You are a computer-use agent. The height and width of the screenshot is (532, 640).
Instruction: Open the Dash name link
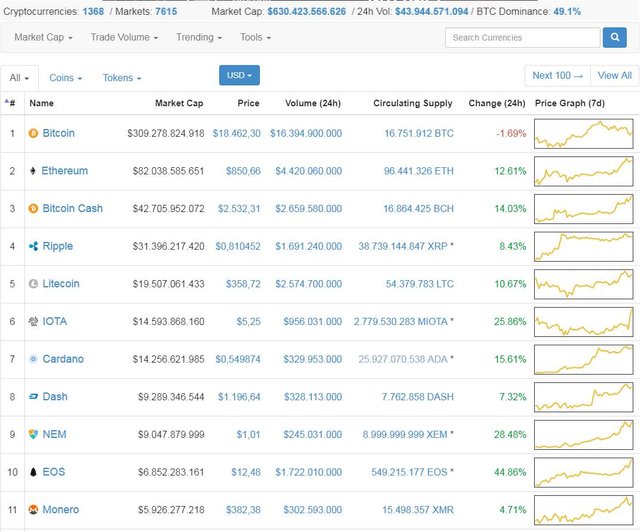55,396
